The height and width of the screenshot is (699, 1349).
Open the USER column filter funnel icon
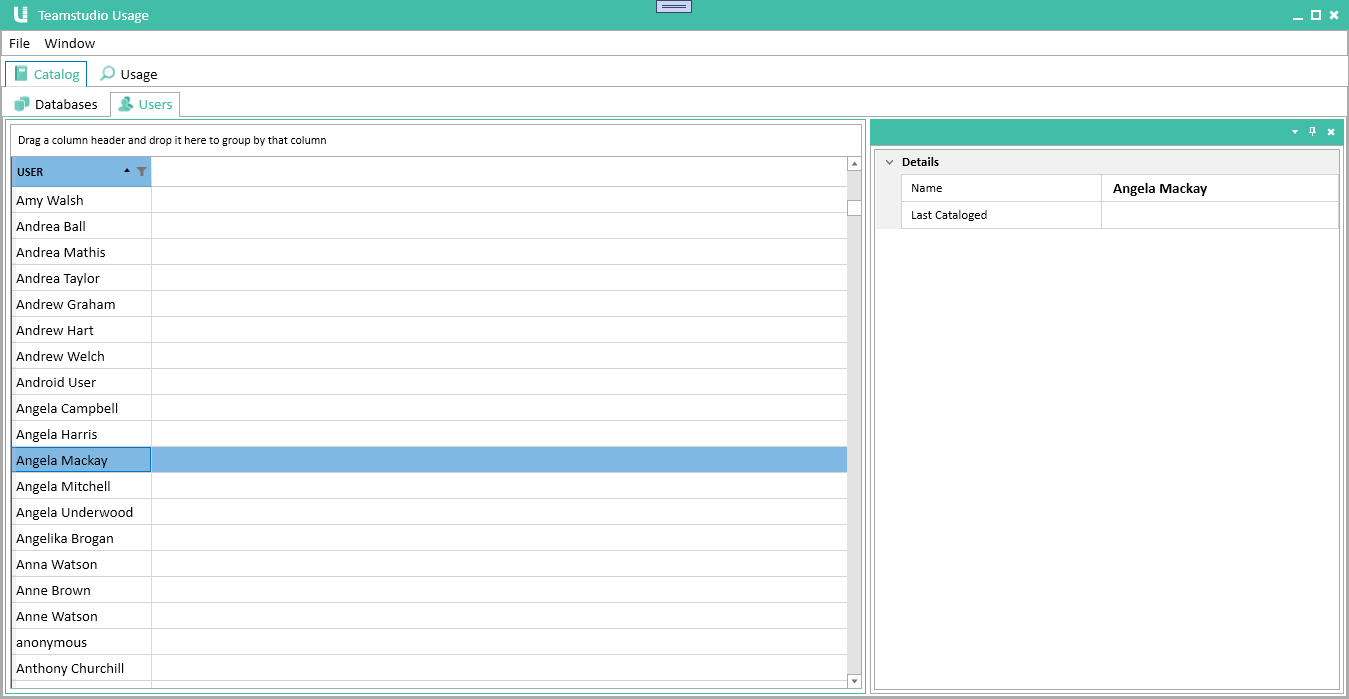click(x=141, y=171)
